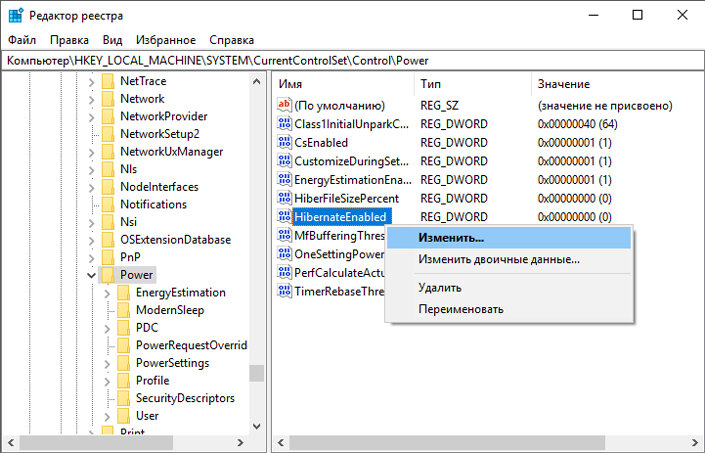Open the Вид menu
Viewport: 705px width, 453px height.
click(x=112, y=40)
